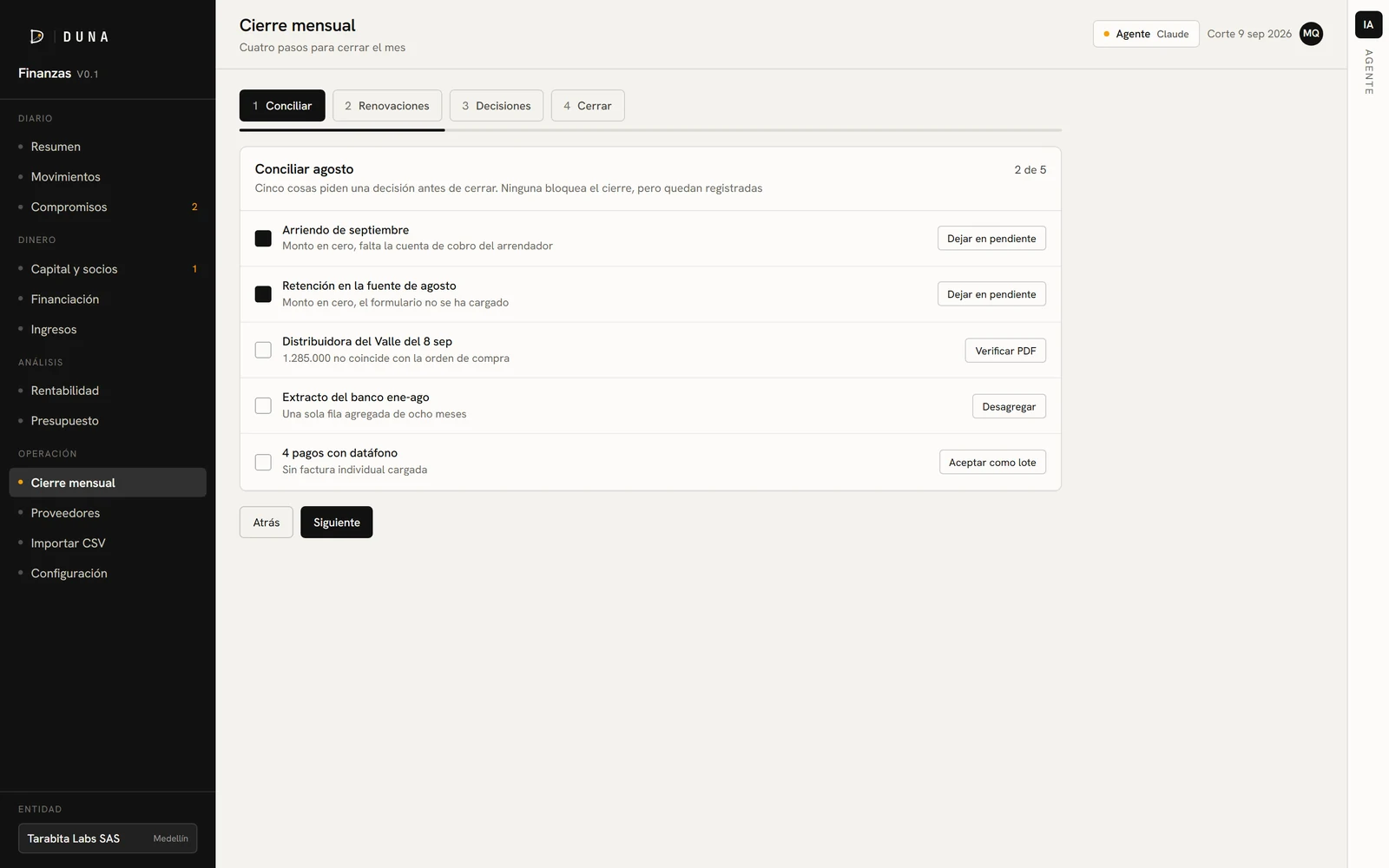
Task: Open the Tarabita Labs SAS entity selector
Action: pos(108,838)
